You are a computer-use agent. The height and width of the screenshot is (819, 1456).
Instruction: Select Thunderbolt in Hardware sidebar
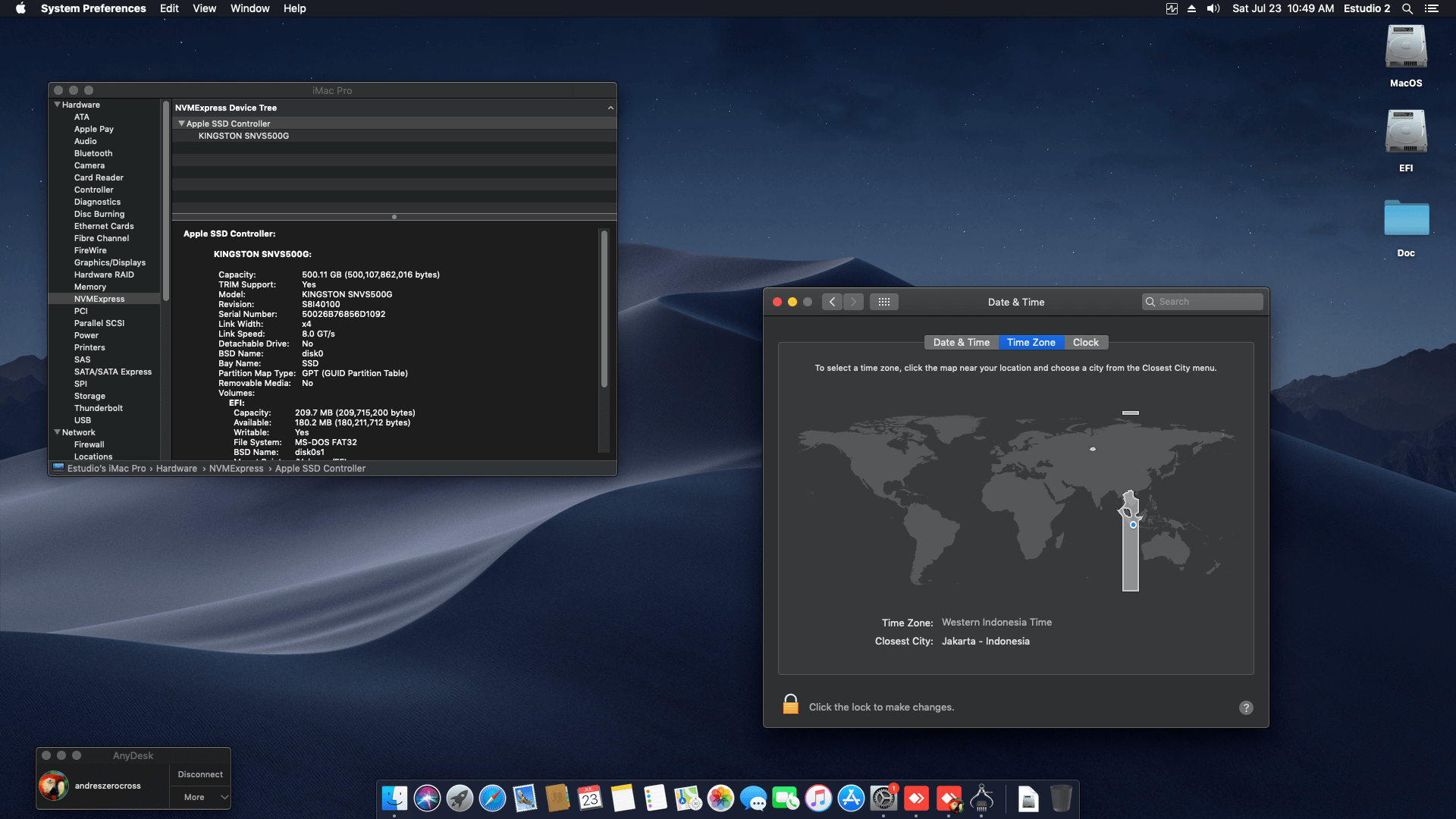98,408
